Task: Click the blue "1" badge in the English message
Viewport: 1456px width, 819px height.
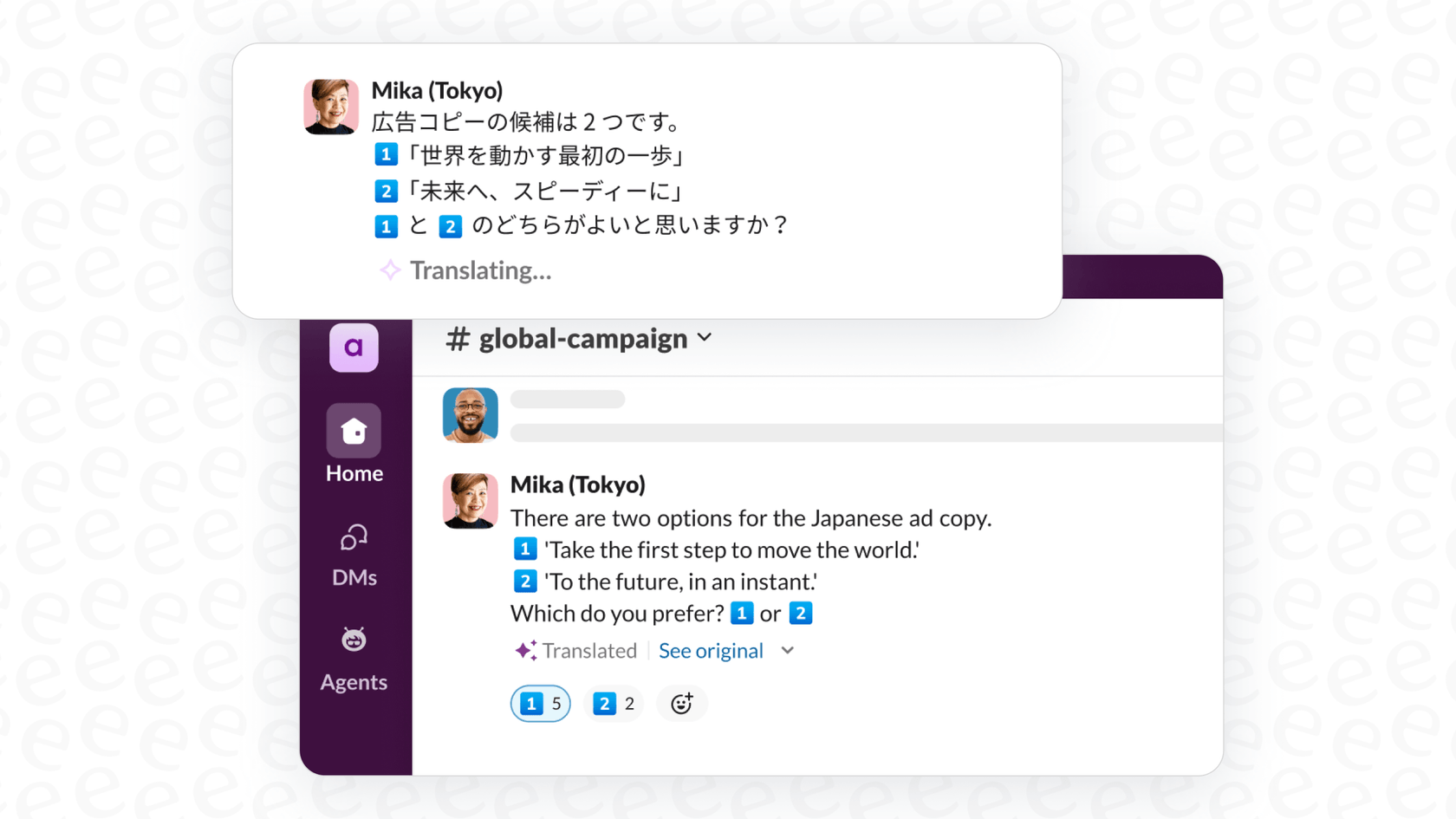Action: (525, 549)
